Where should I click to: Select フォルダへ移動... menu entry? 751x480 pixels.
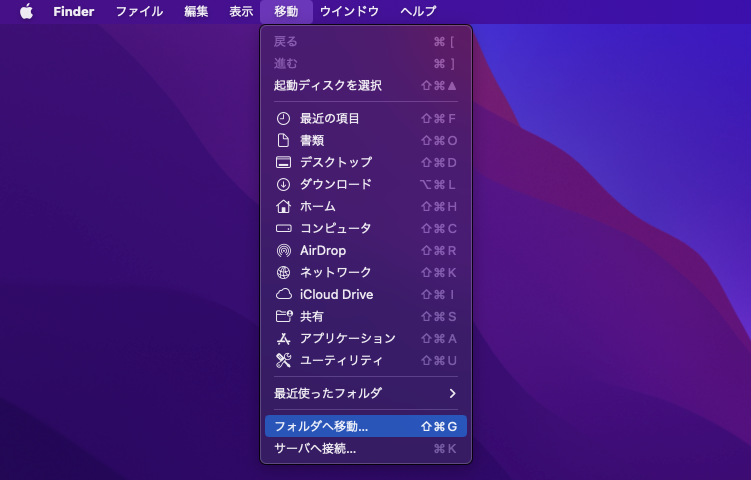366,426
